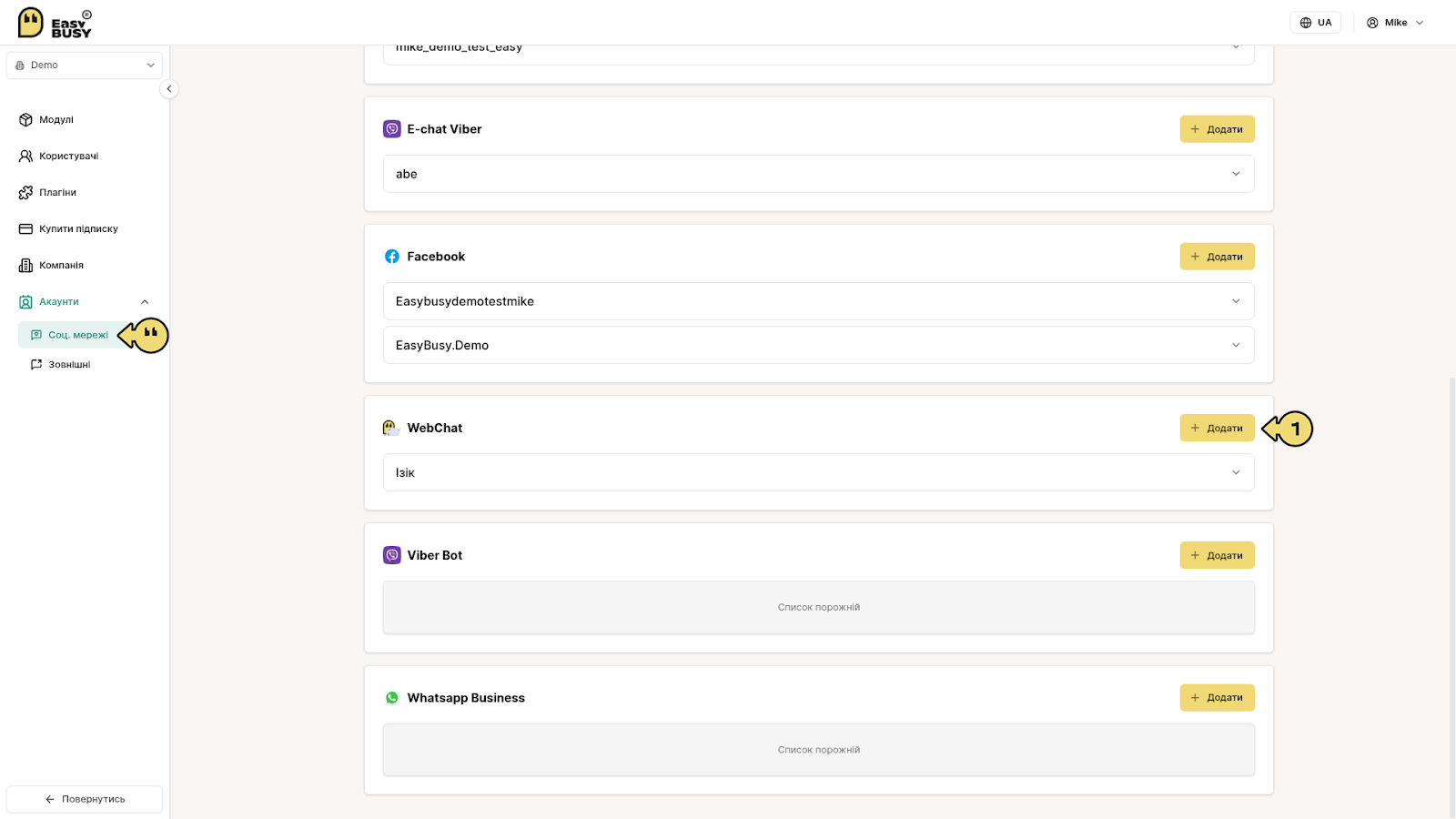Add a new E-chat Viber account
The height and width of the screenshot is (819, 1456).
1217,129
